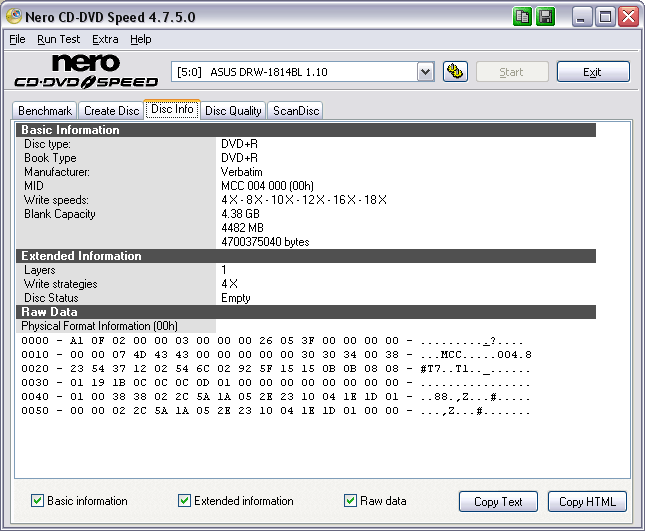Minimize the Nero CD-DVD Speed window
This screenshot has width=645, height=531.
pyautogui.click(x=581, y=17)
